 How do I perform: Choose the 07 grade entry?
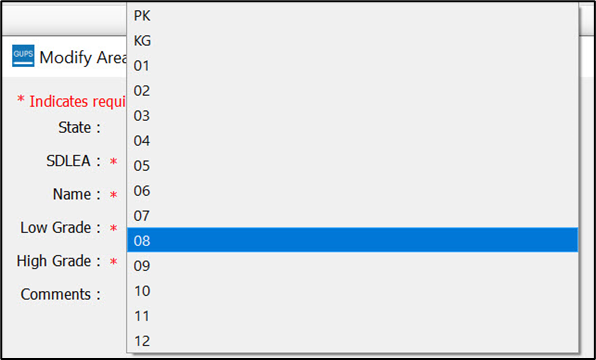click(352, 216)
